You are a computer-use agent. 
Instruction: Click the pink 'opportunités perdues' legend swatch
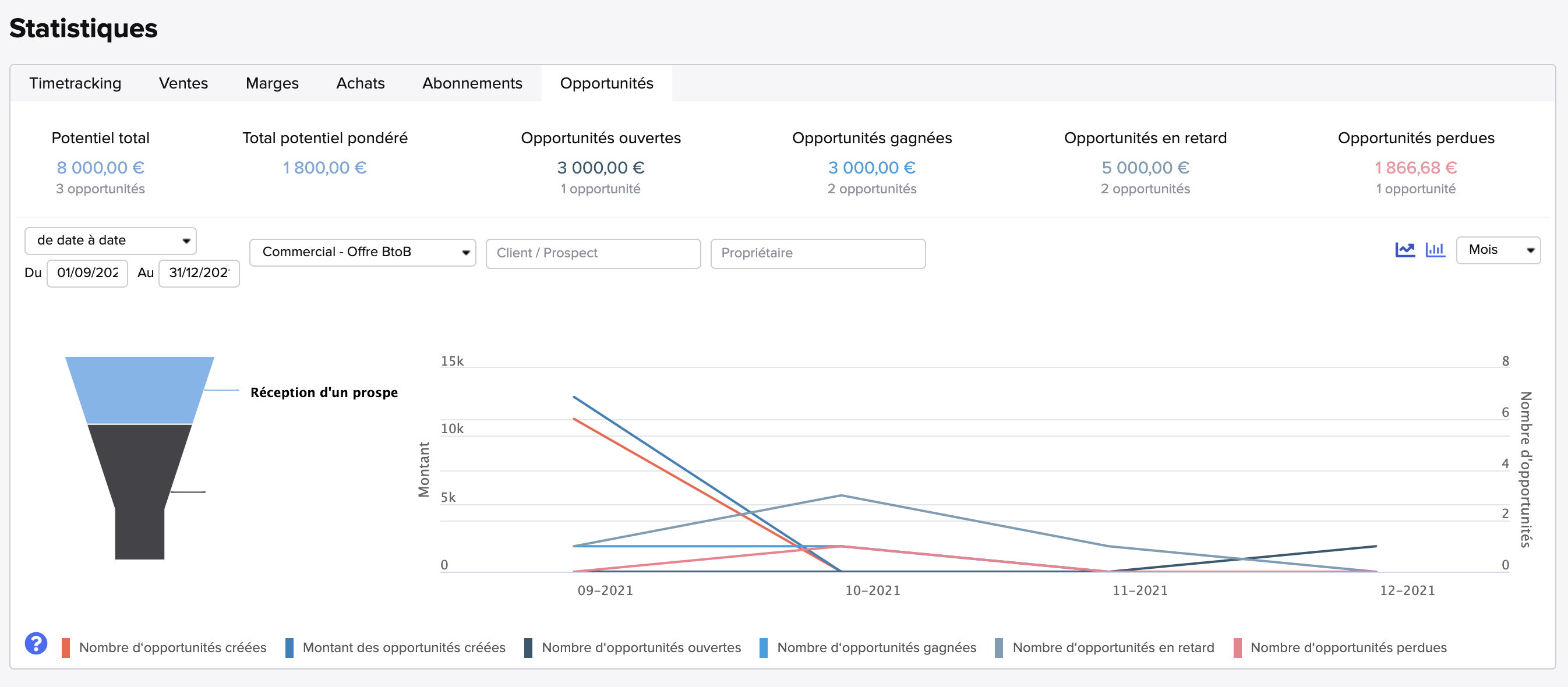1238,647
